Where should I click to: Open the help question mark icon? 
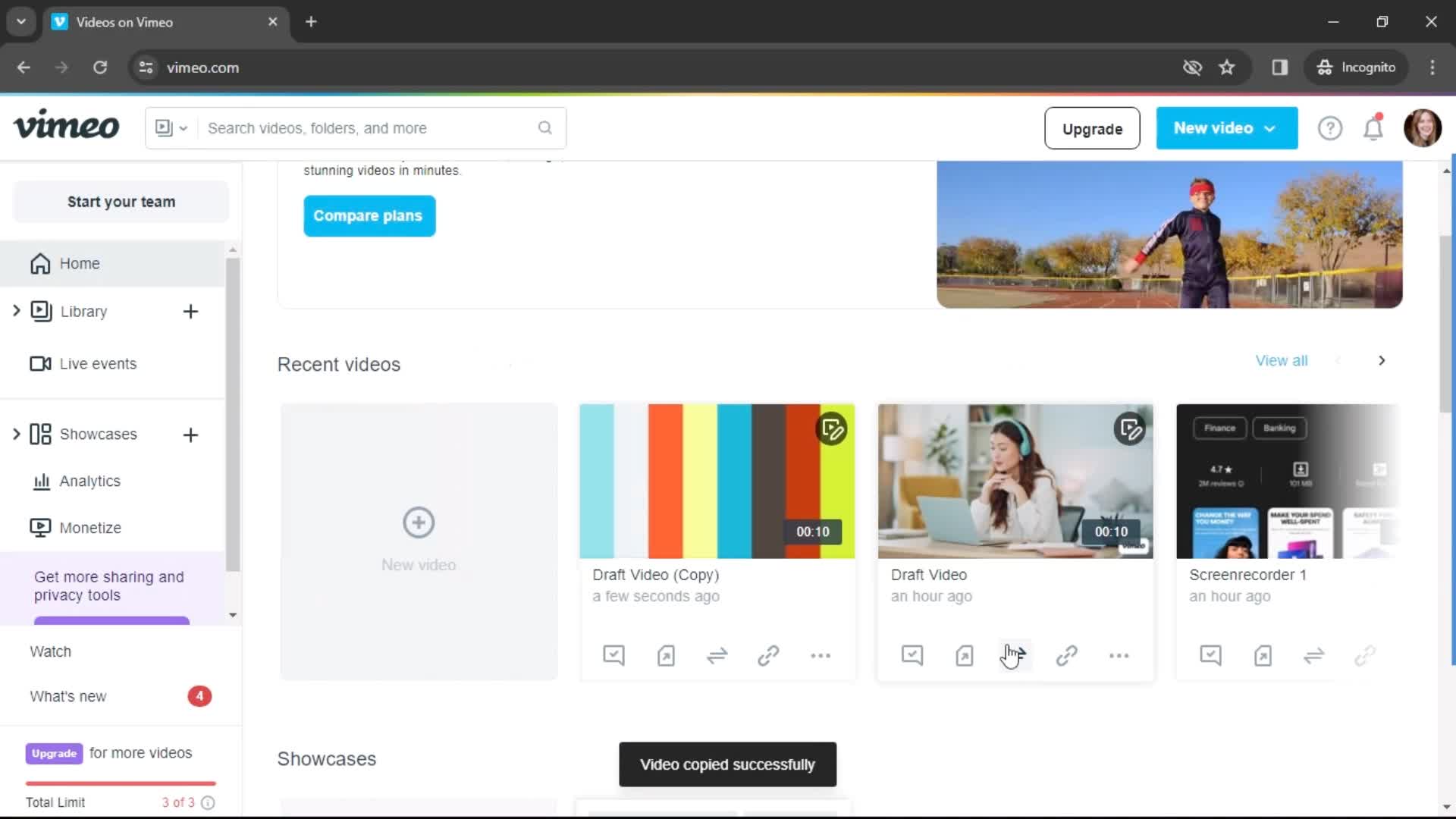click(1329, 128)
